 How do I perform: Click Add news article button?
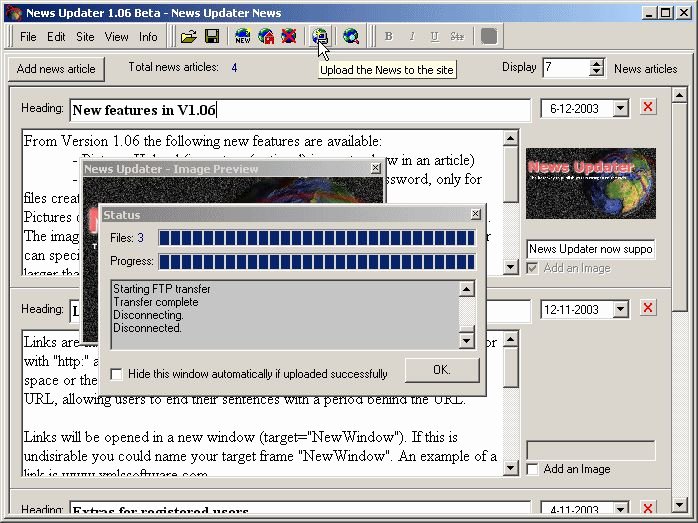pos(56,69)
